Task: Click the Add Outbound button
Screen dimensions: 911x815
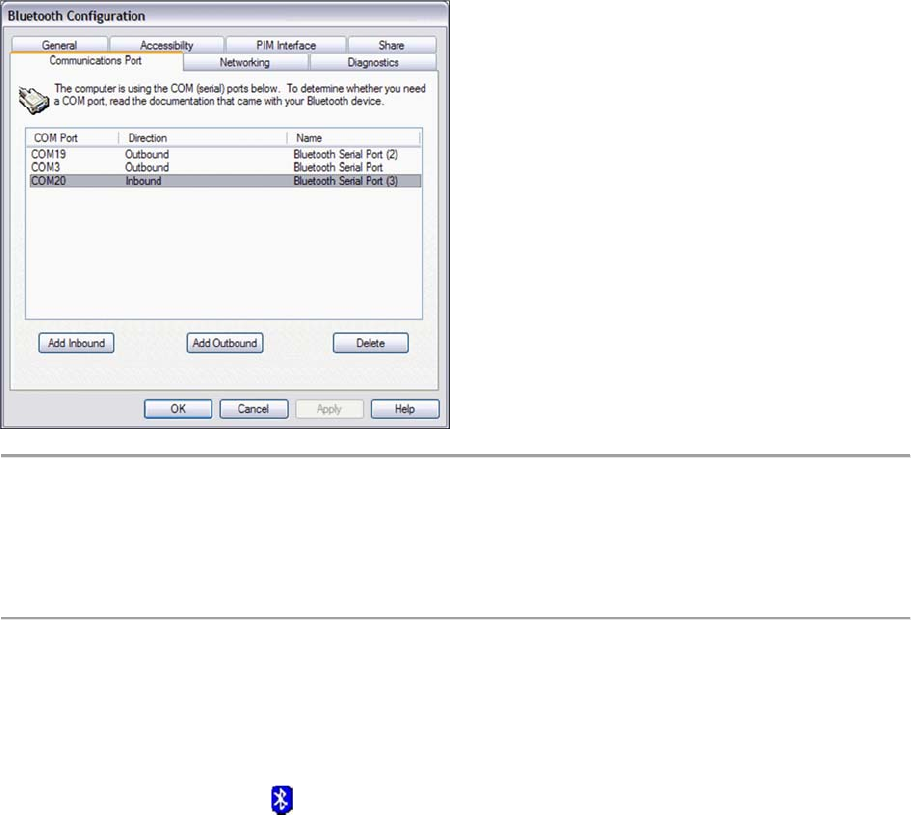Action: [x=225, y=343]
